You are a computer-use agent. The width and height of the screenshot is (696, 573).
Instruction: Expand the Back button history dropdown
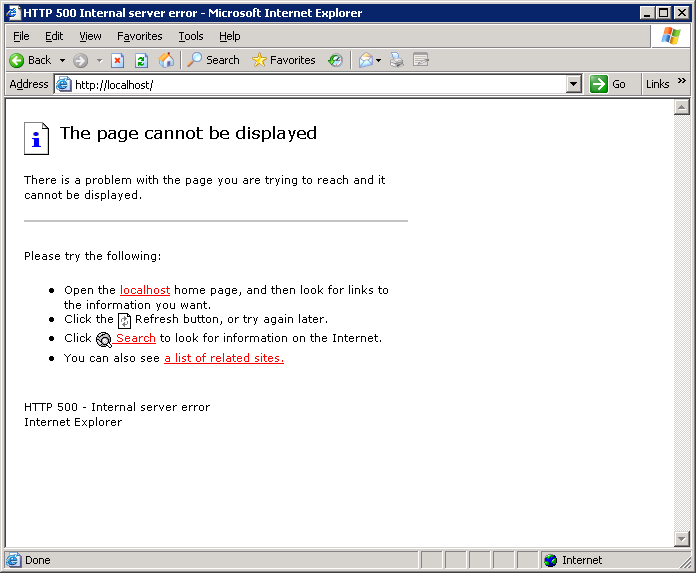62,60
